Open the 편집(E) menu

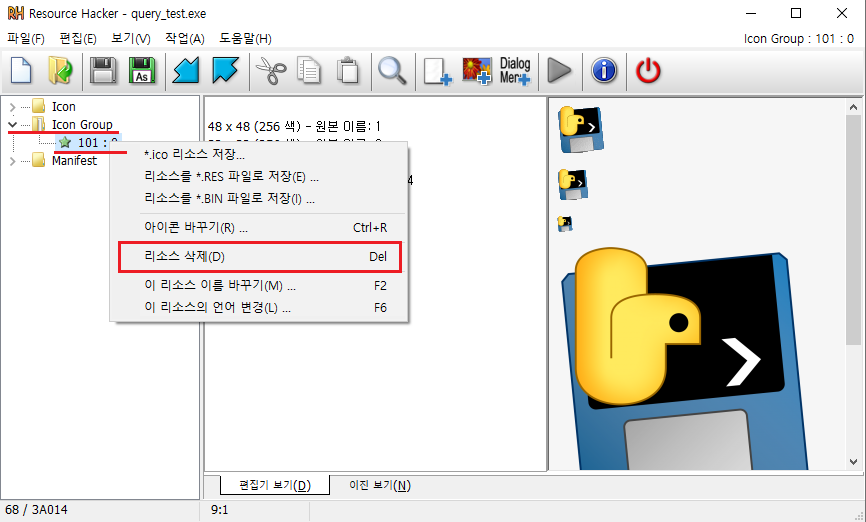pos(78,39)
